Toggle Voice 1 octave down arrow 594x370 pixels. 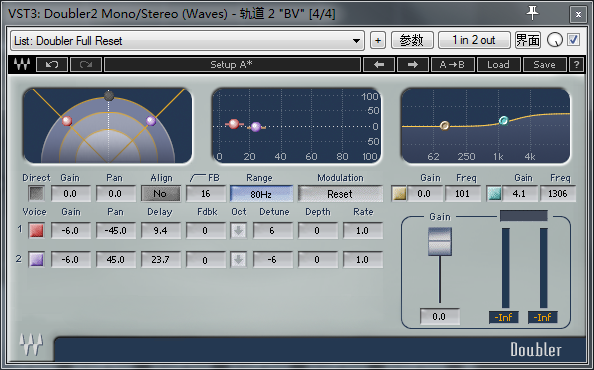[x=239, y=230]
